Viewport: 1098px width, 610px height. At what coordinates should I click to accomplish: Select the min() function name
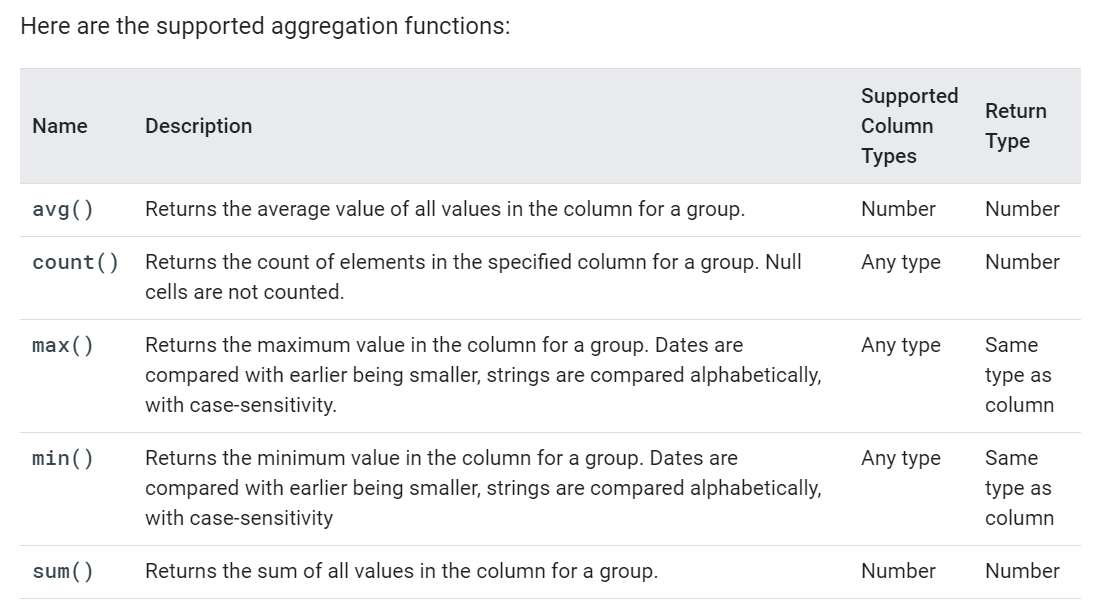[x=63, y=459]
